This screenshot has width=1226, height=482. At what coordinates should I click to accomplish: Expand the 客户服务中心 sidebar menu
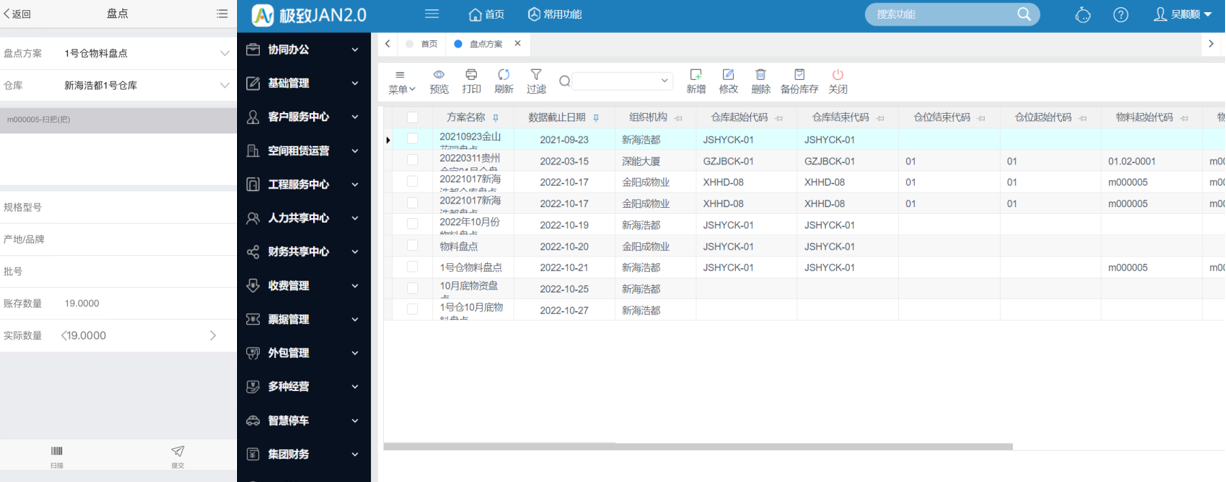click(x=303, y=117)
